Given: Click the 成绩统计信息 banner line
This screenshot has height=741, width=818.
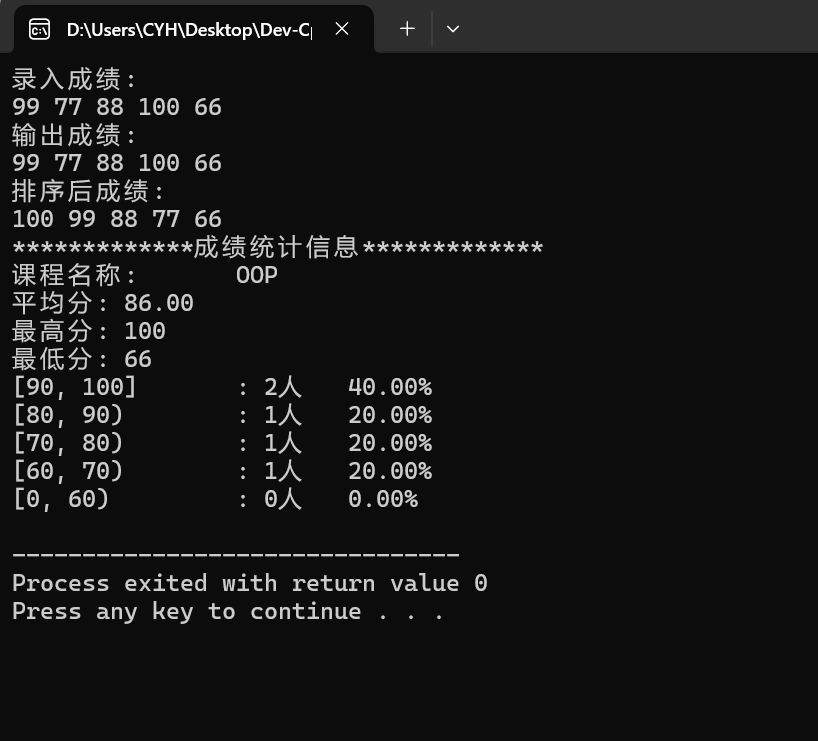Looking at the screenshot, I should click(x=278, y=247).
